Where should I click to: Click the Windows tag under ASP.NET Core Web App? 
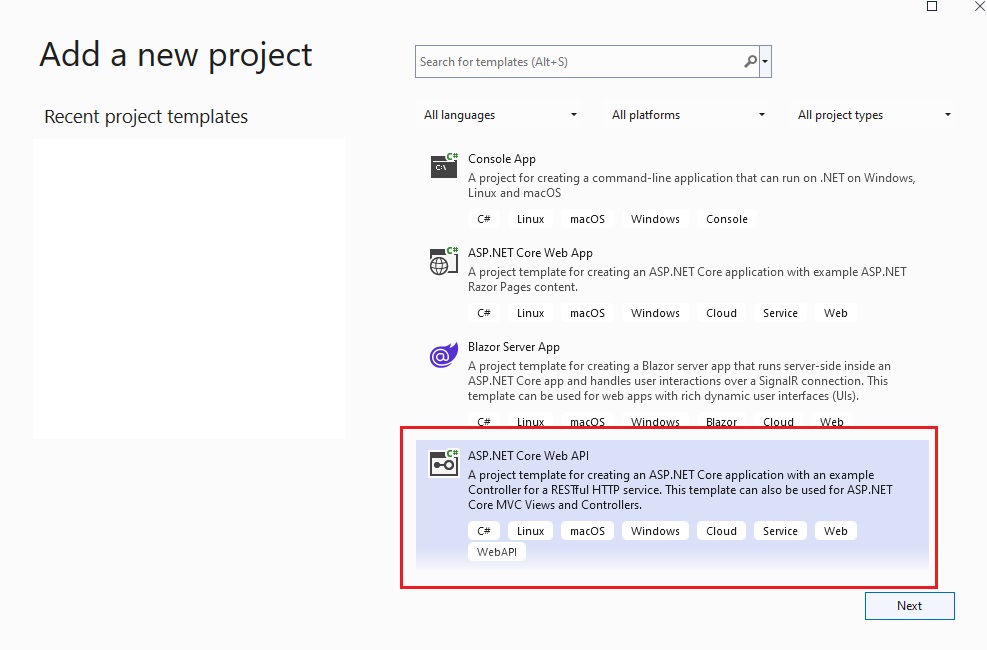(655, 313)
